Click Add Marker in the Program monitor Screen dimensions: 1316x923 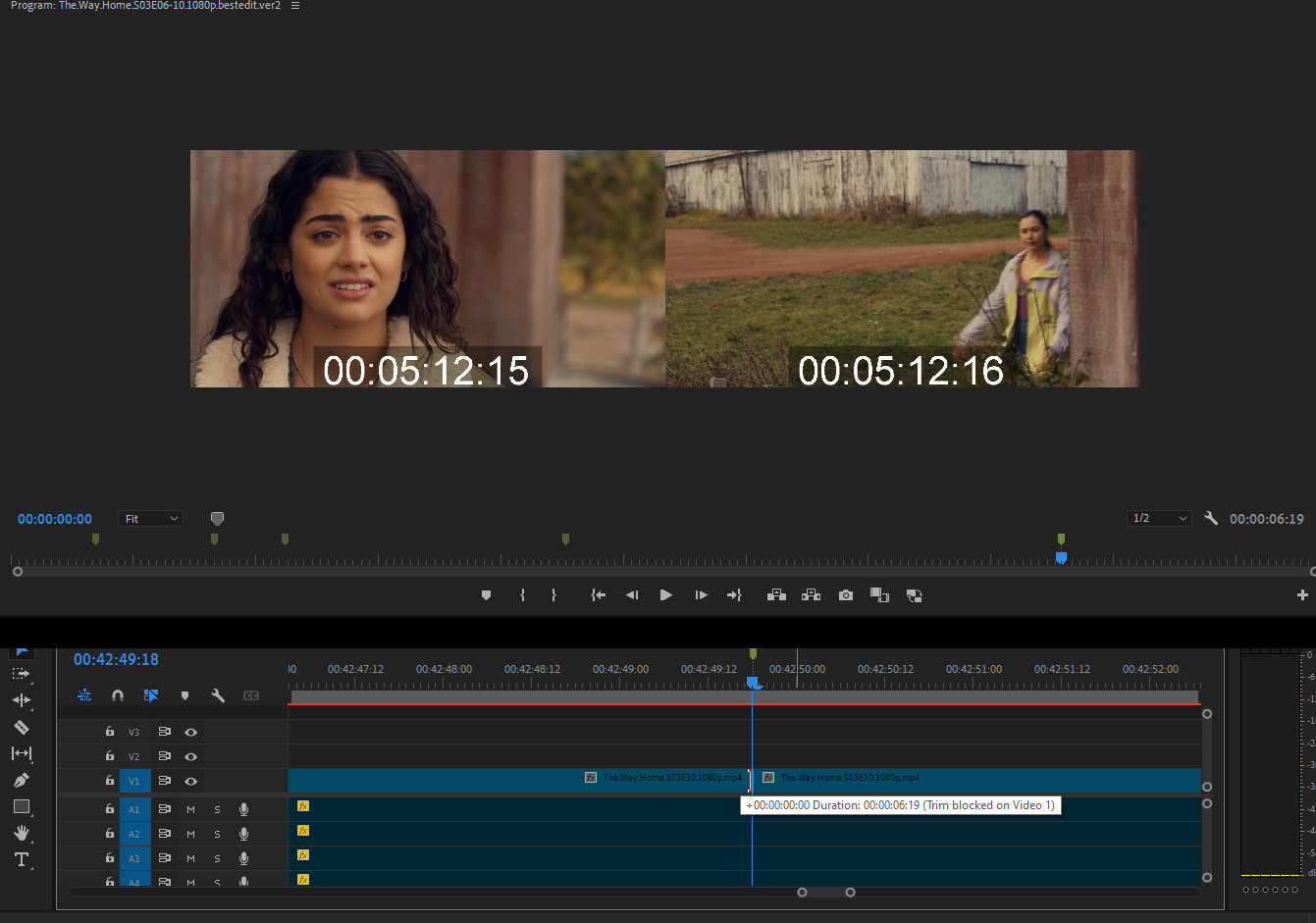486,595
